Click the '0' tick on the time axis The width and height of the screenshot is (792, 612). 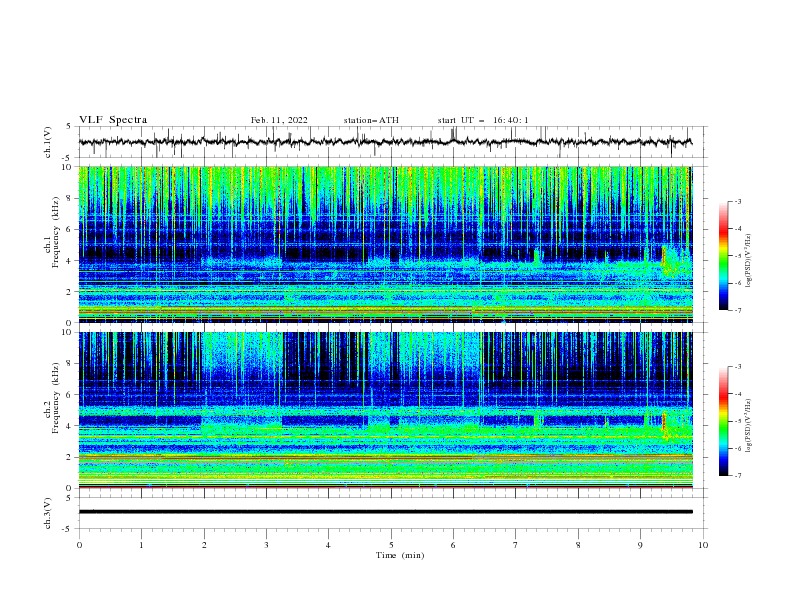pos(79,545)
